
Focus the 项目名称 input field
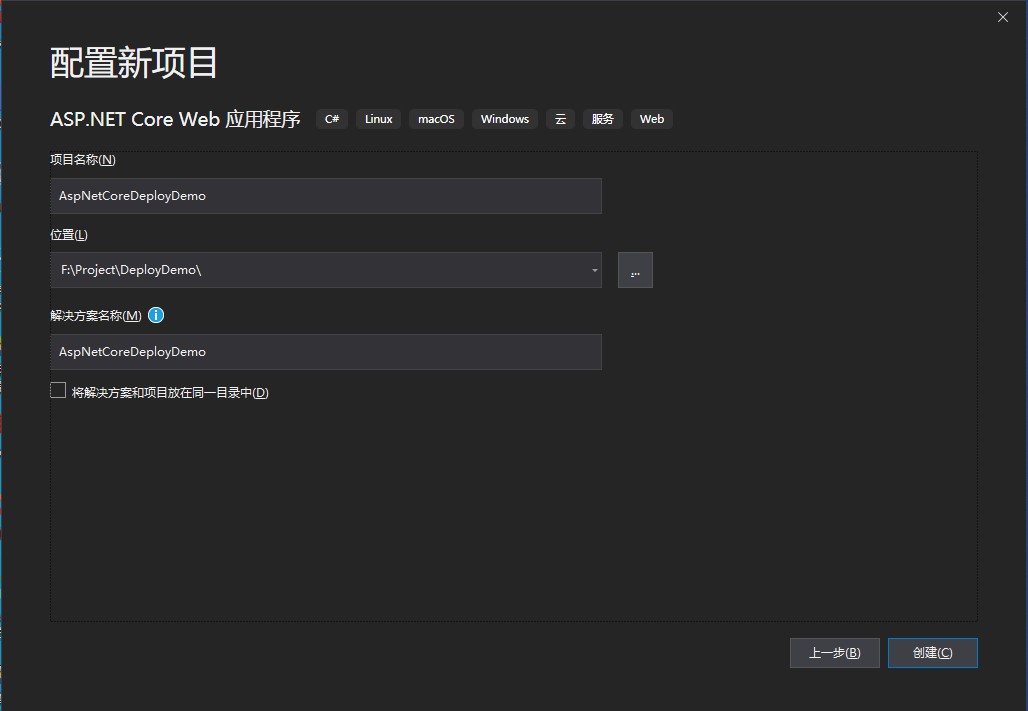click(326, 196)
